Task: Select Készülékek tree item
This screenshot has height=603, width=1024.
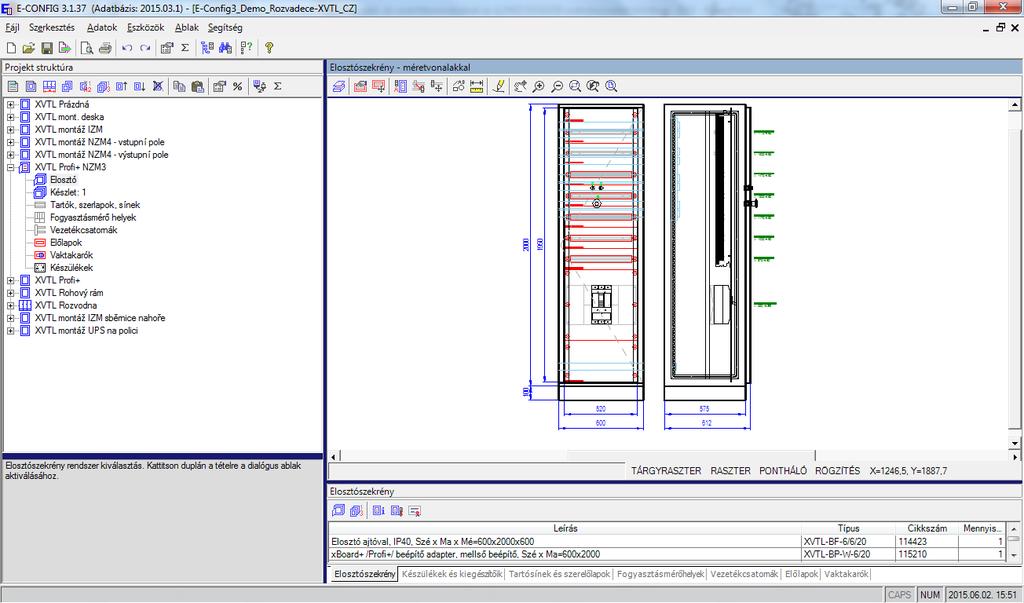Action: coord(71,268)
